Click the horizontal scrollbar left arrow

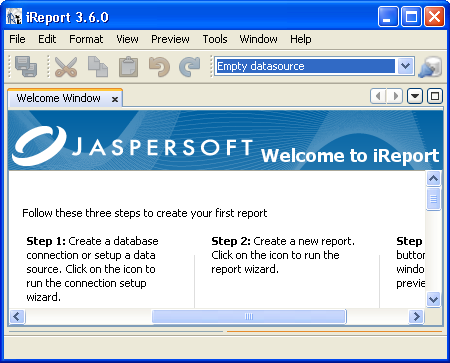[x=17, y=316]
